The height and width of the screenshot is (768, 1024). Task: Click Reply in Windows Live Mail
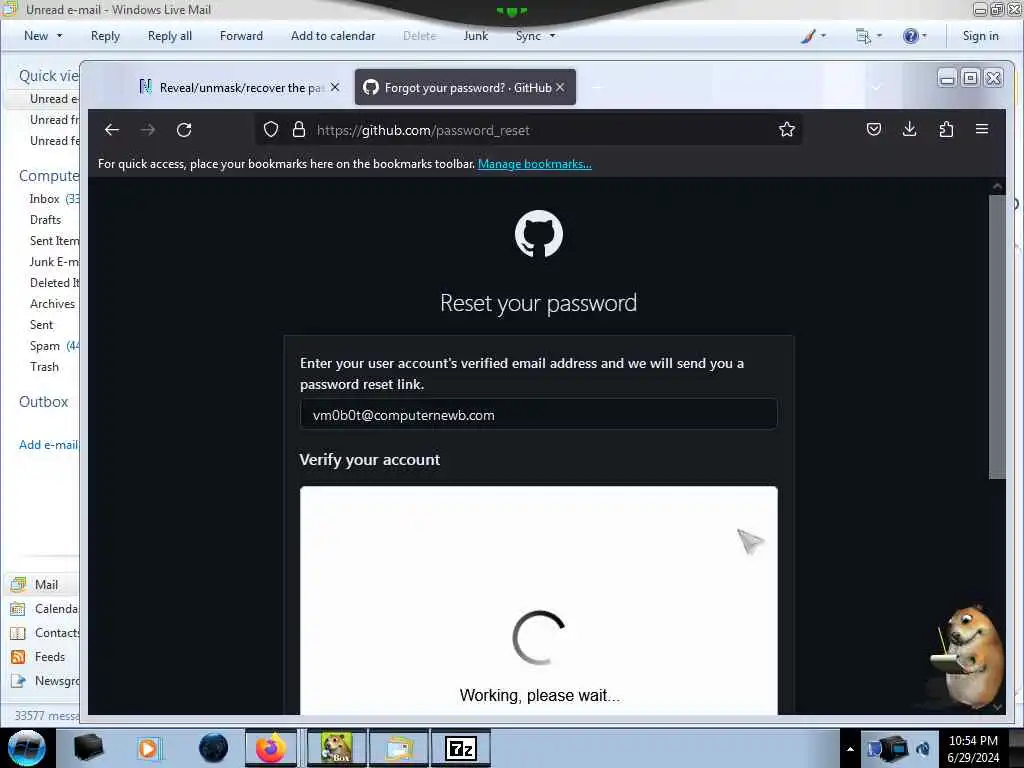[x=105, y=36]
